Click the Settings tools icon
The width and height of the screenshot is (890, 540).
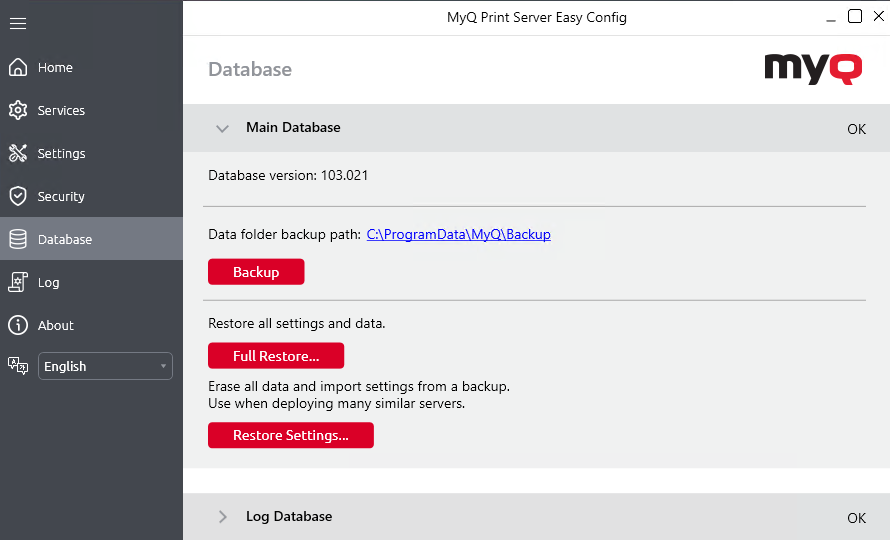(18, 153)
